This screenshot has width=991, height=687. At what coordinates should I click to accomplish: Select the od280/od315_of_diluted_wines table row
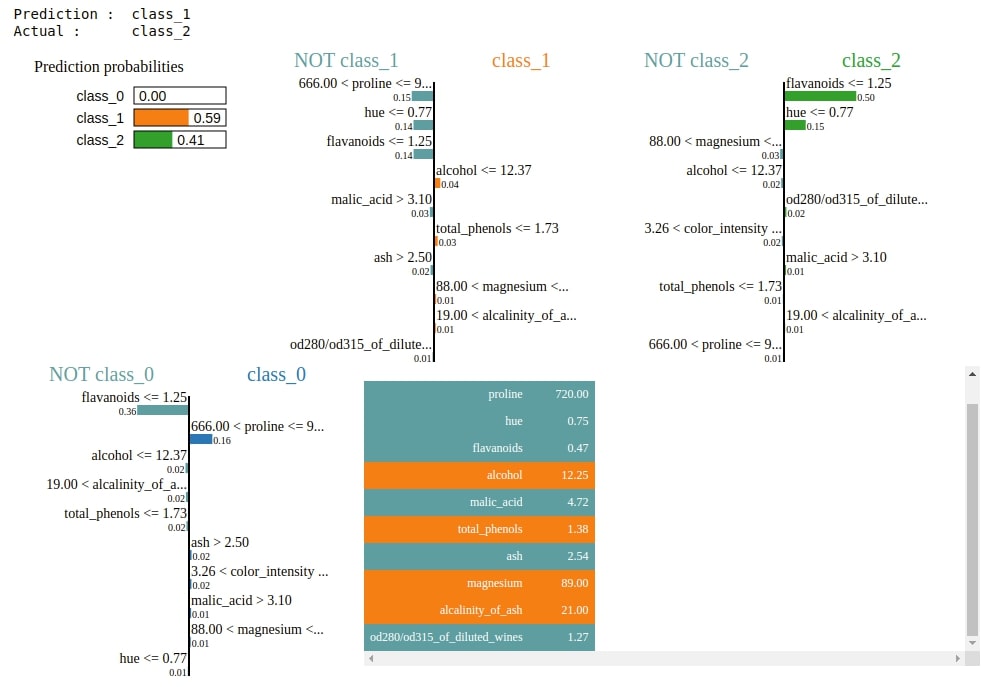478,637
